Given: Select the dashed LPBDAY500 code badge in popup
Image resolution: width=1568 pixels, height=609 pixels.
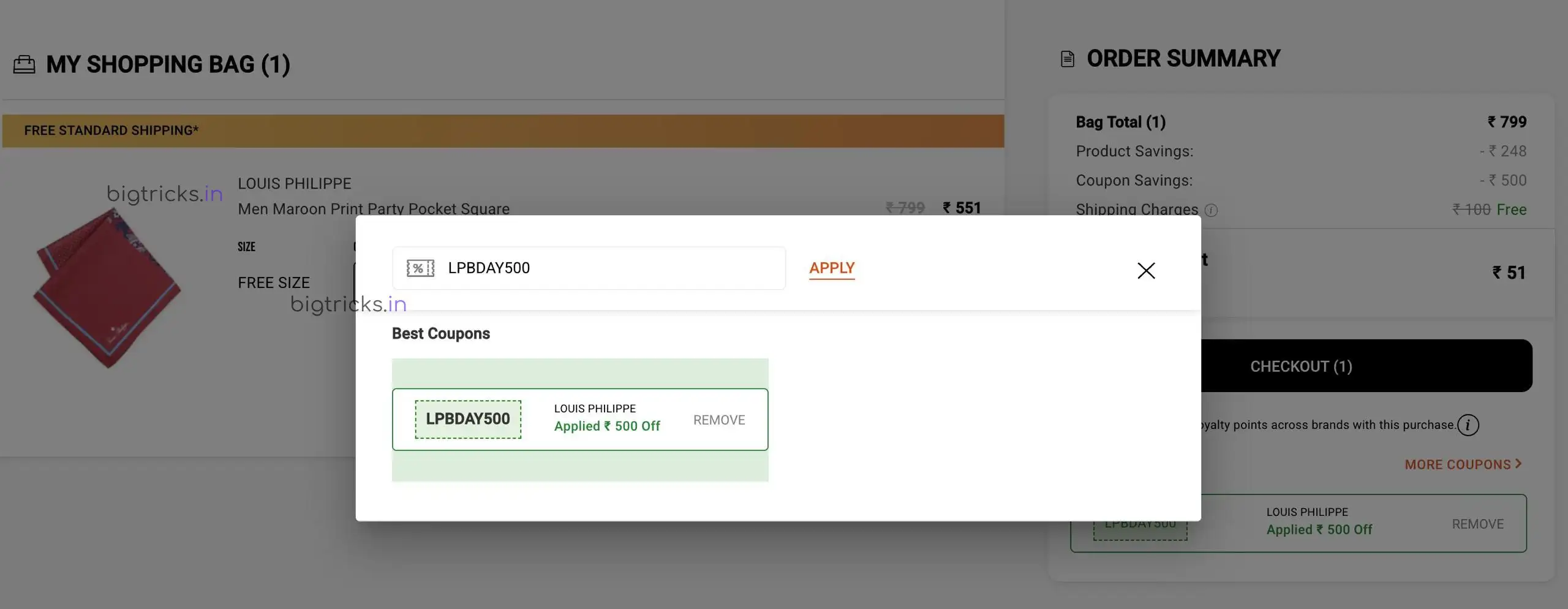Looking at the screenshot, I should (x=468, y=419).
